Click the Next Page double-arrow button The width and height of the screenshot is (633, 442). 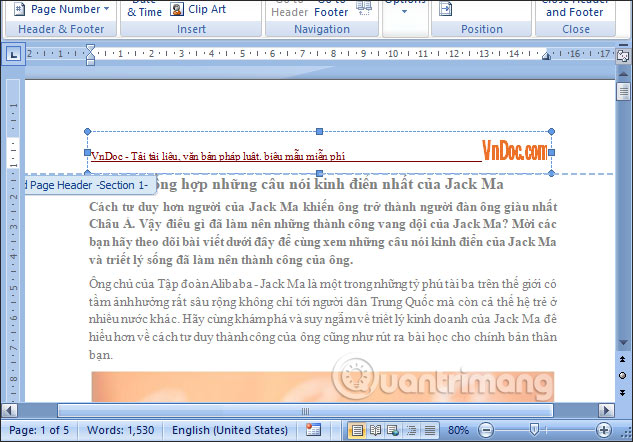point(623,392)
